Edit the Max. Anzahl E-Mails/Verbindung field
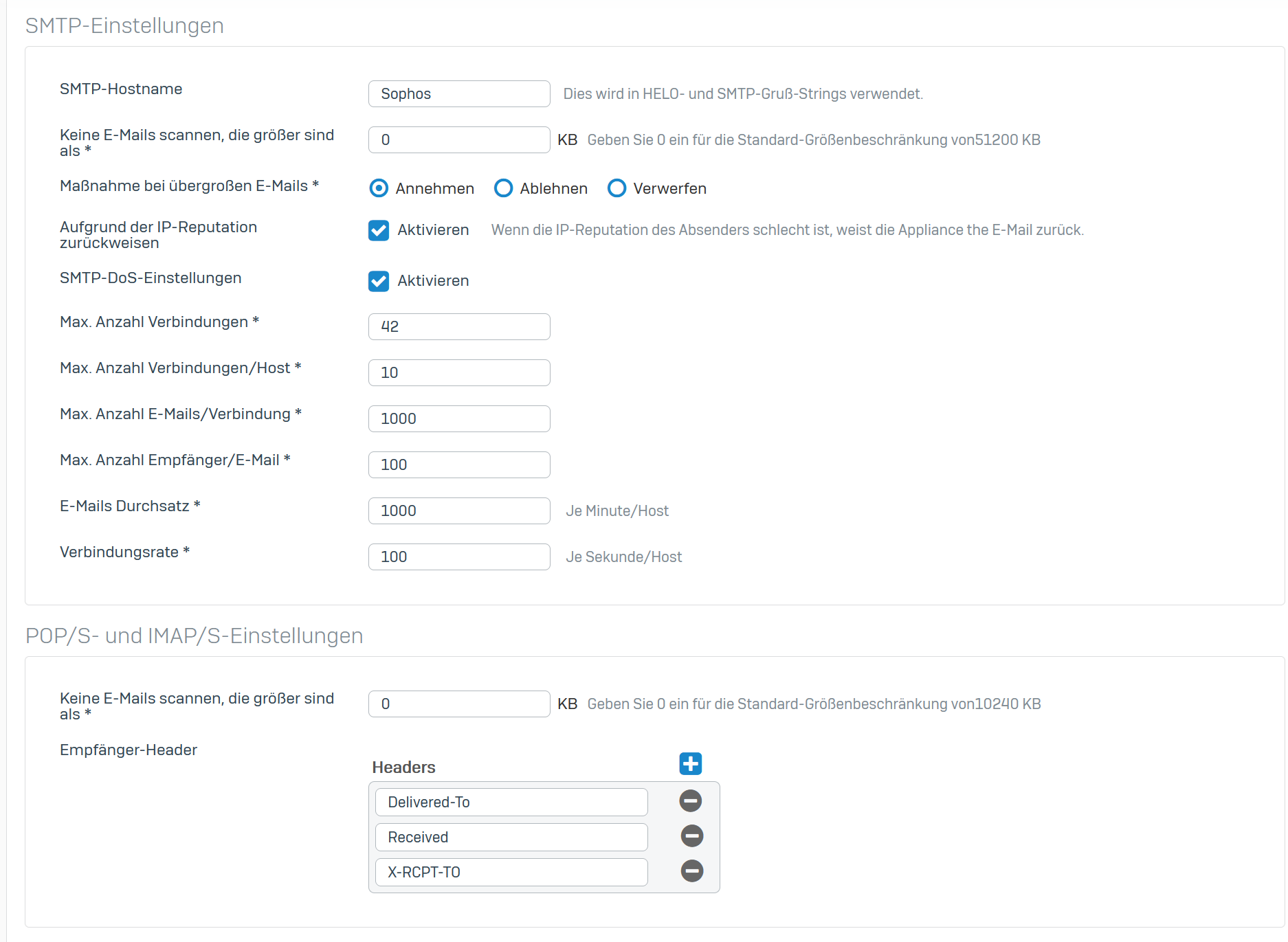This screenshot has height=942, width=1288. click(459, 419)
